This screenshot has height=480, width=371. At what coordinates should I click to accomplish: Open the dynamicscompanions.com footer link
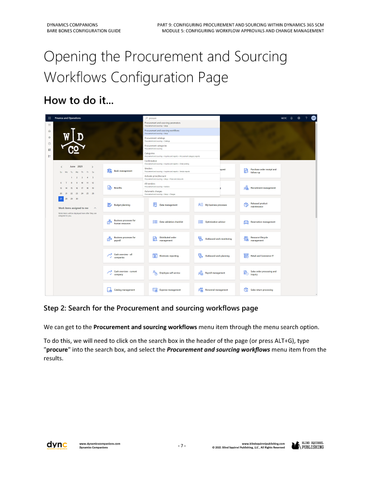pos(100,444)
